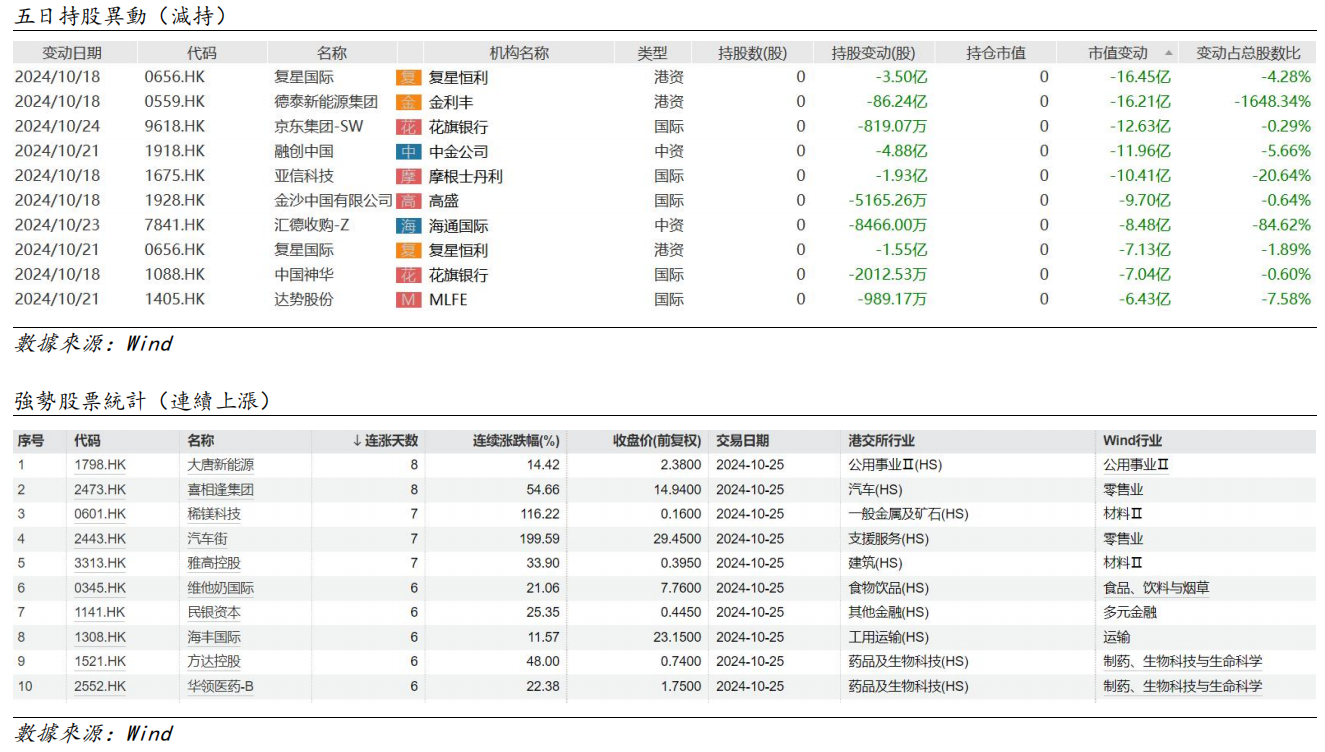
Task: Select the -5165.26万 holding change cell
Action: tap(888, 201)
